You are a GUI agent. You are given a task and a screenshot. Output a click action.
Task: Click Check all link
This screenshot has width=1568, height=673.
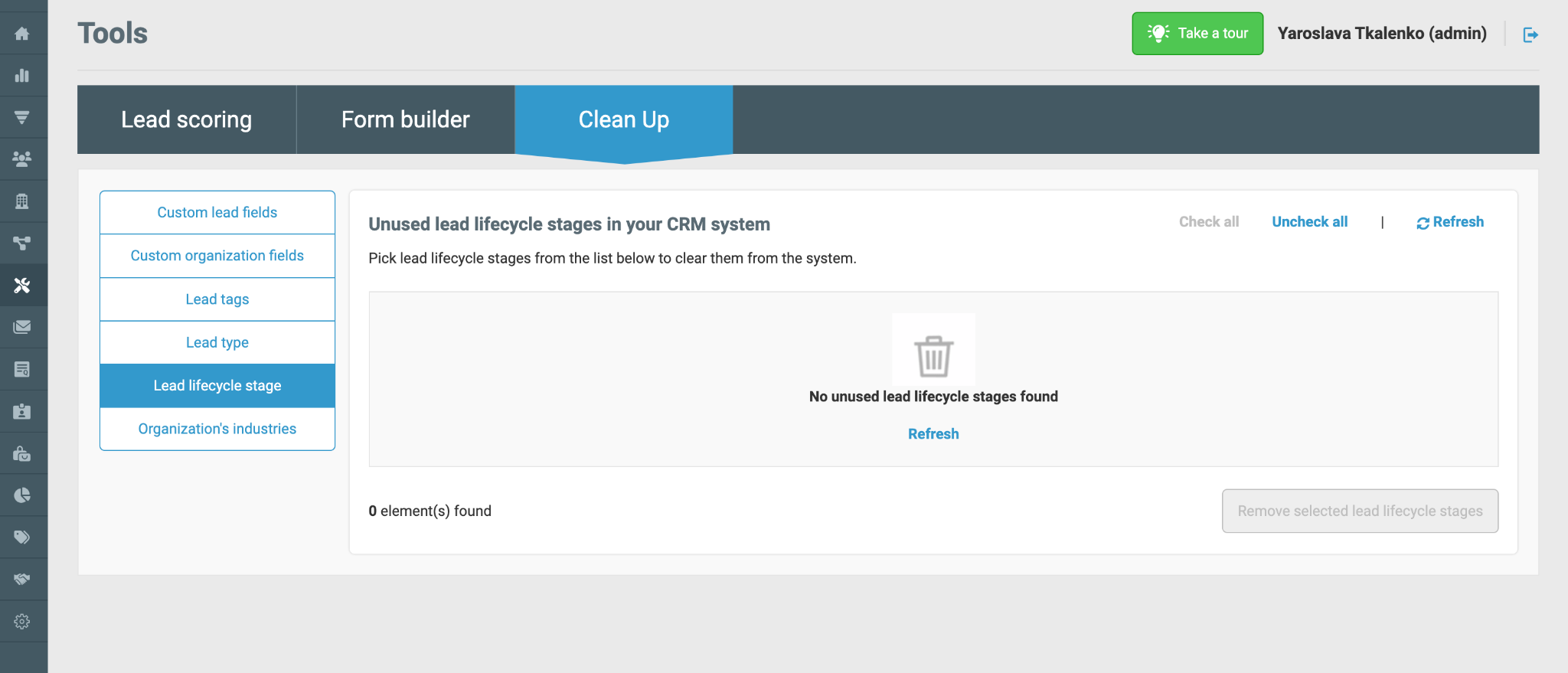point(1209,222)
